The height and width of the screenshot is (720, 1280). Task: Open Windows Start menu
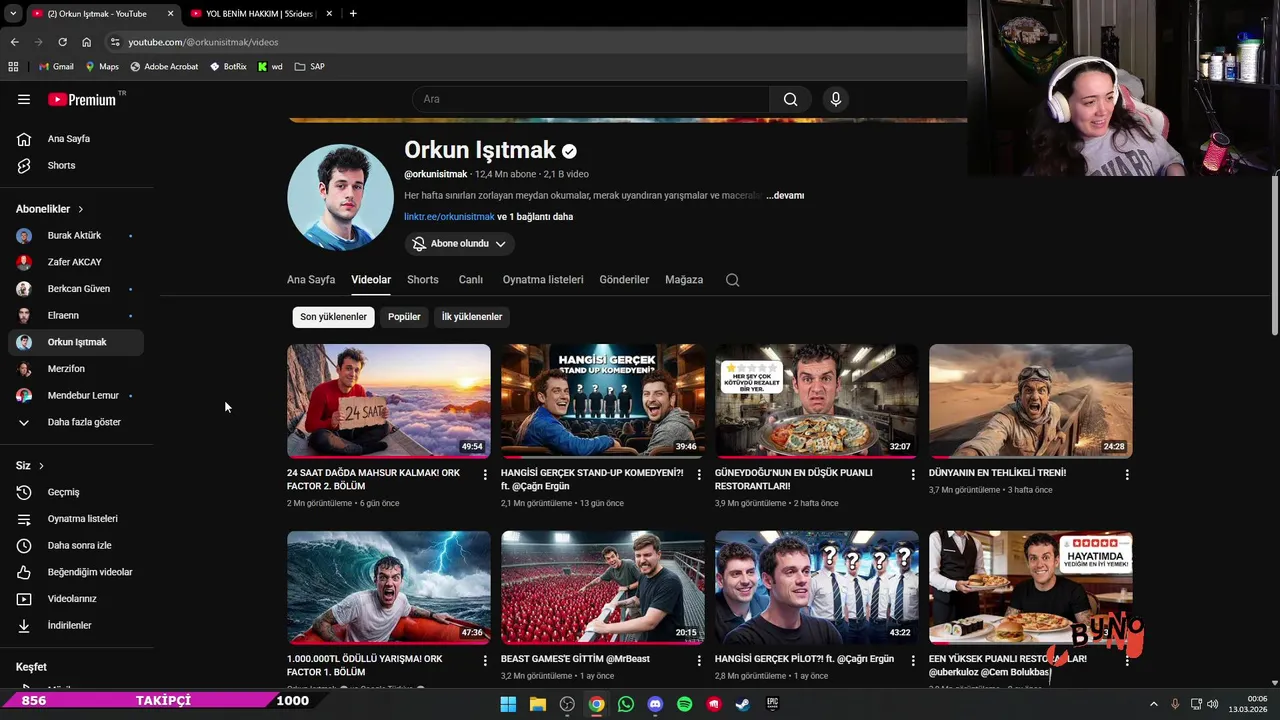coord(508,704)
